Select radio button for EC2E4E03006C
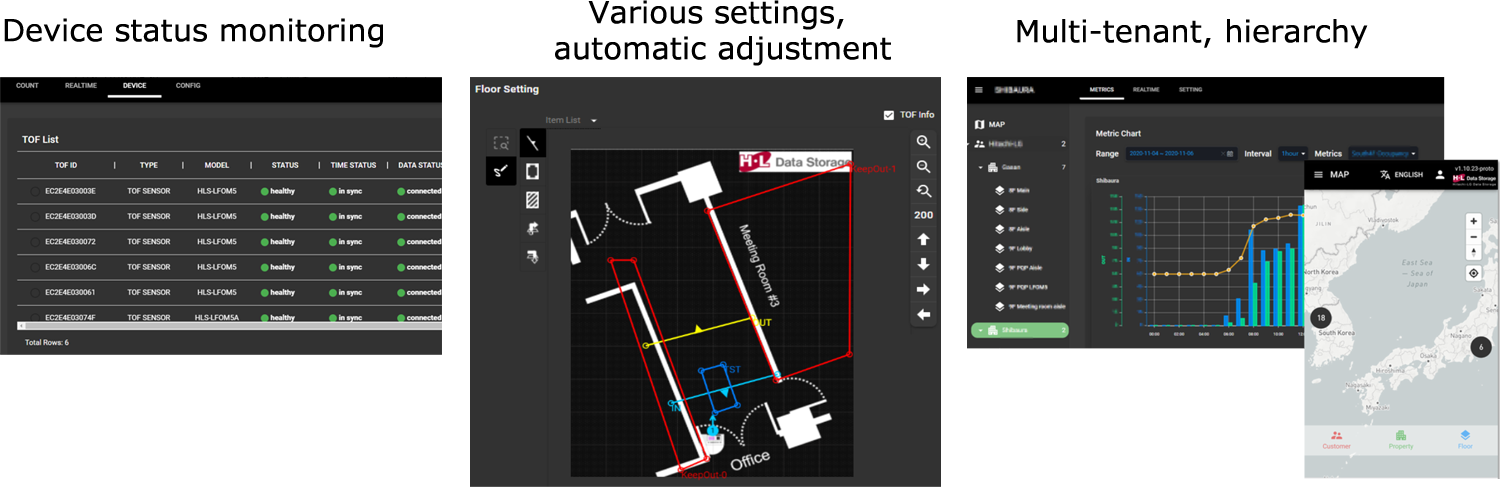 coord(36,267)
